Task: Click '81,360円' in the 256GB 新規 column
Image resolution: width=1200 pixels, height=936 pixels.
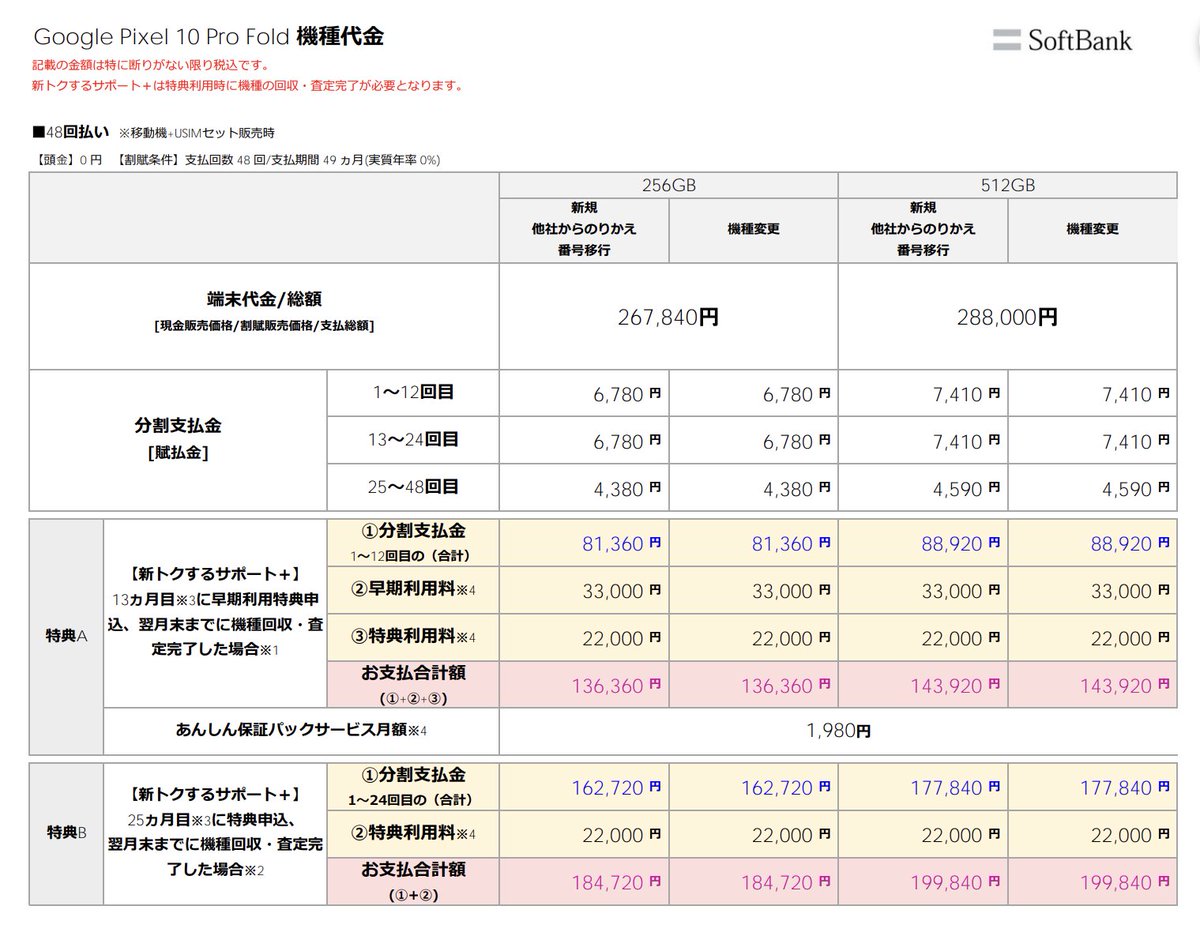Action: 622,544
